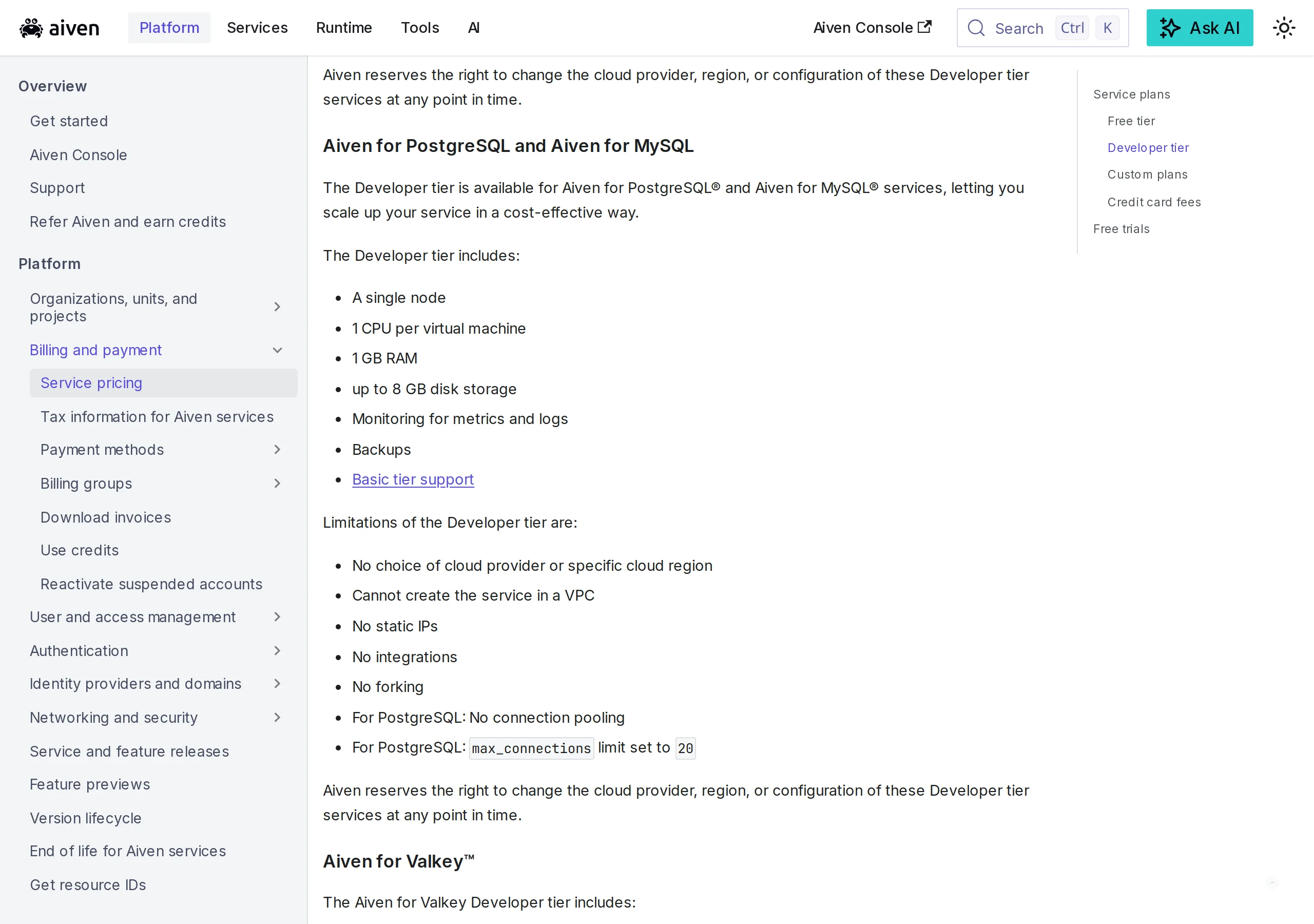Click Aiven for PostgreSQL and MySQL heading
This screenshot has width=1314, height=924.
click(x=508, y=146)
